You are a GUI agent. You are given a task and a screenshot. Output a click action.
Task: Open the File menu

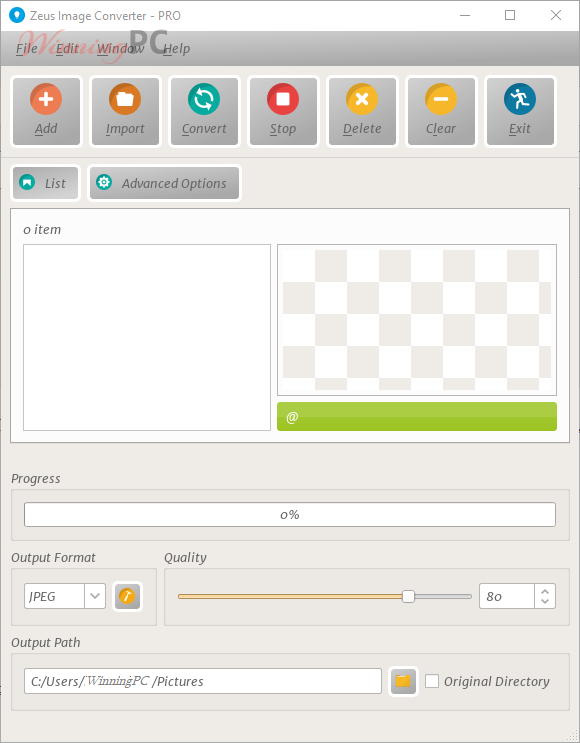click(x=27, y=48)
